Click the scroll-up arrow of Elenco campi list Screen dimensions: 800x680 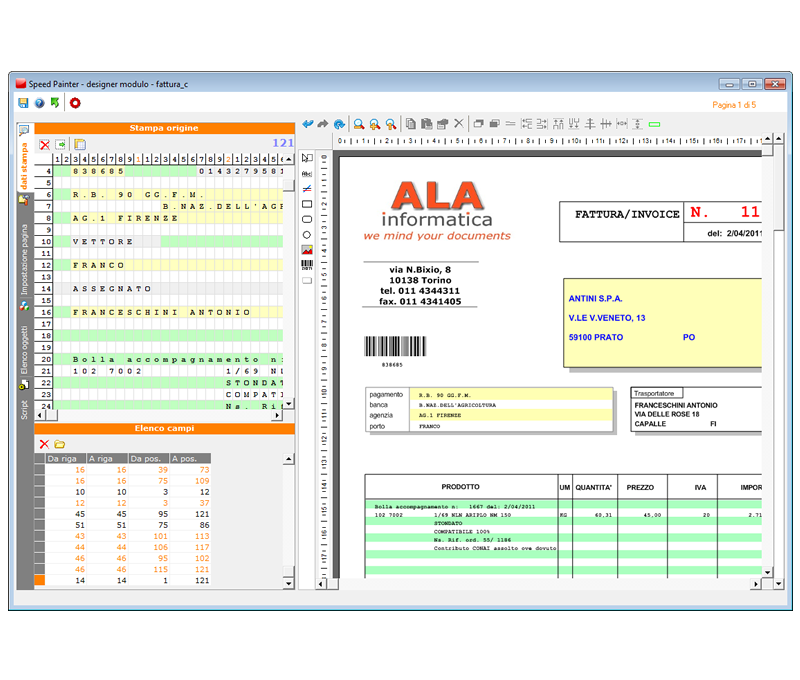(x=289, y=459)
